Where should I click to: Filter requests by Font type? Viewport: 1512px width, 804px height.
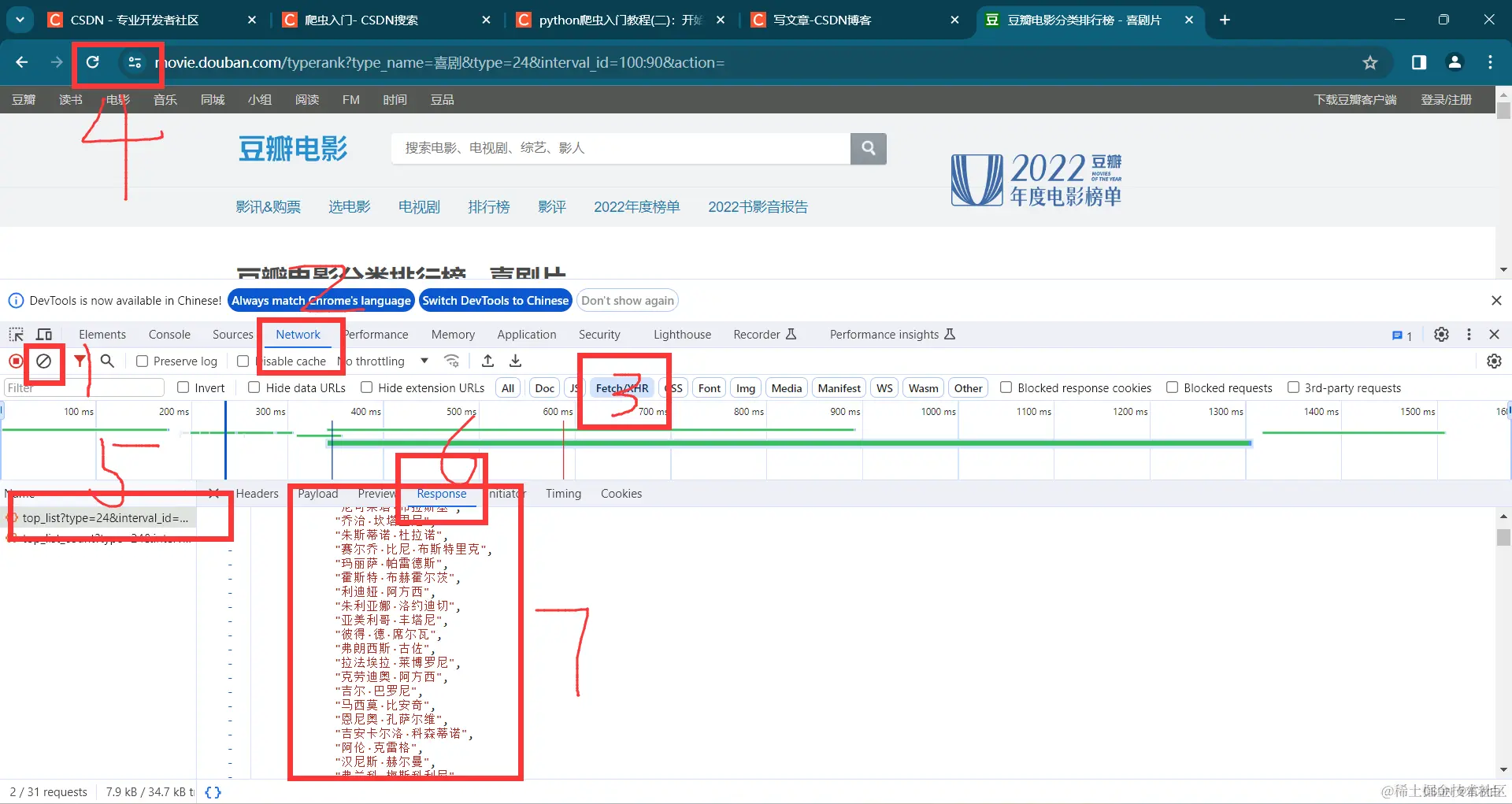tap(710, 388)
